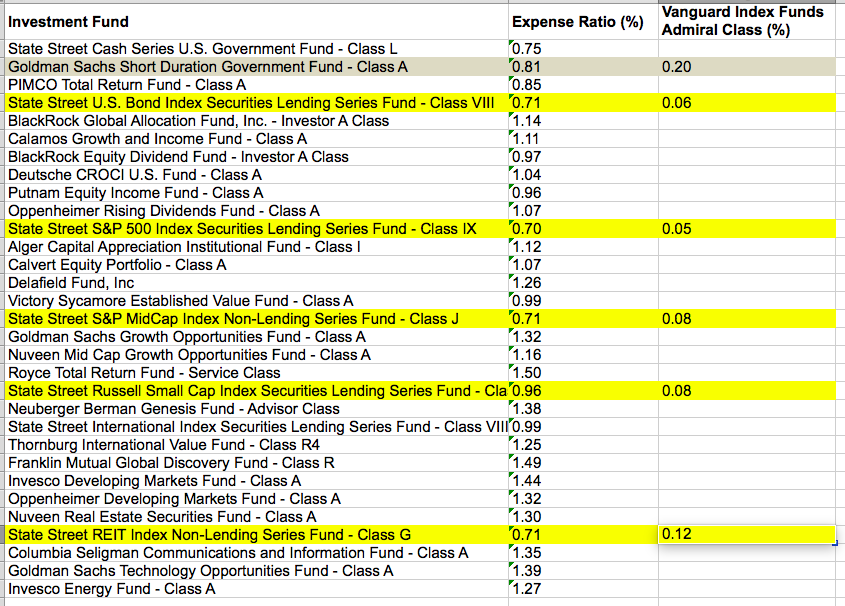Select State Street U.S. Bond Index fund cell
Image resolution: width=845 pixels, height=606 pixels.
tap(257, 103)
